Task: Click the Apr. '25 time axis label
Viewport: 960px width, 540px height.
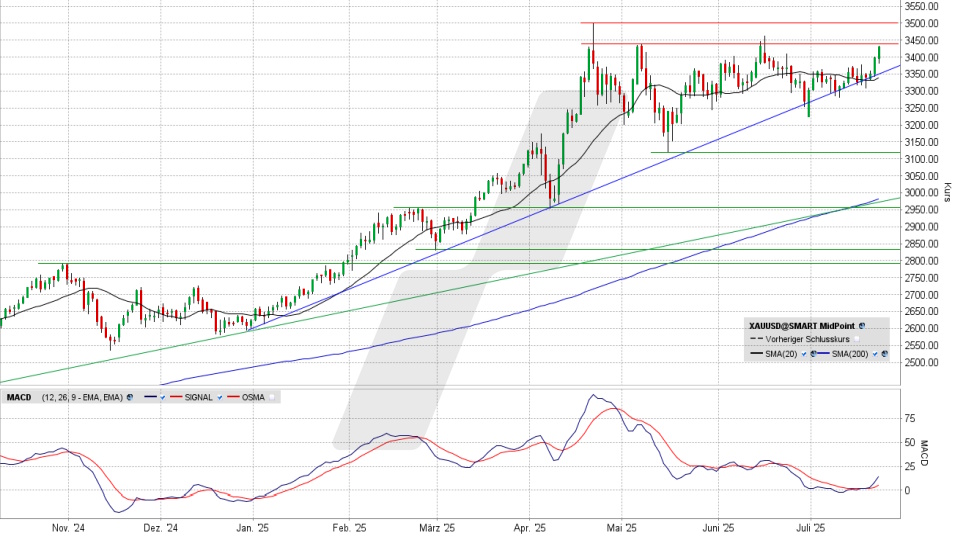Action: point(530,528)
